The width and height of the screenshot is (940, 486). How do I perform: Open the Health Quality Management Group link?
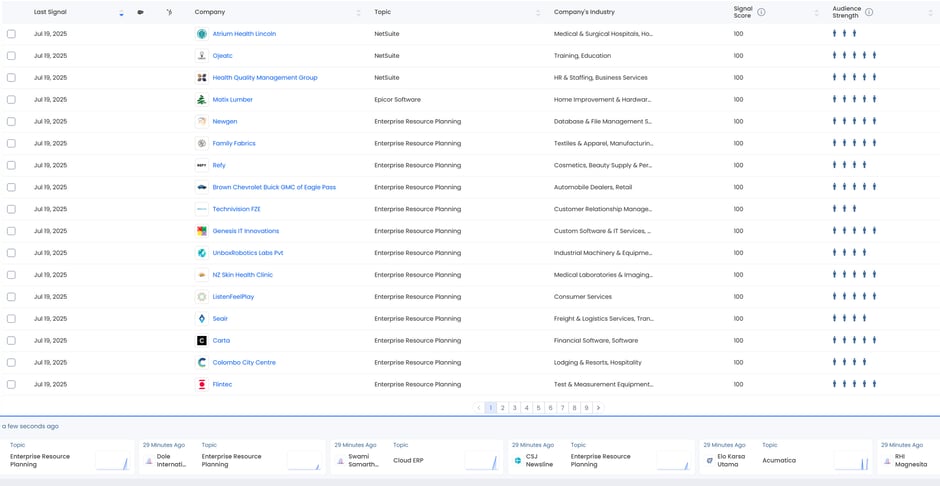[265, 78]
